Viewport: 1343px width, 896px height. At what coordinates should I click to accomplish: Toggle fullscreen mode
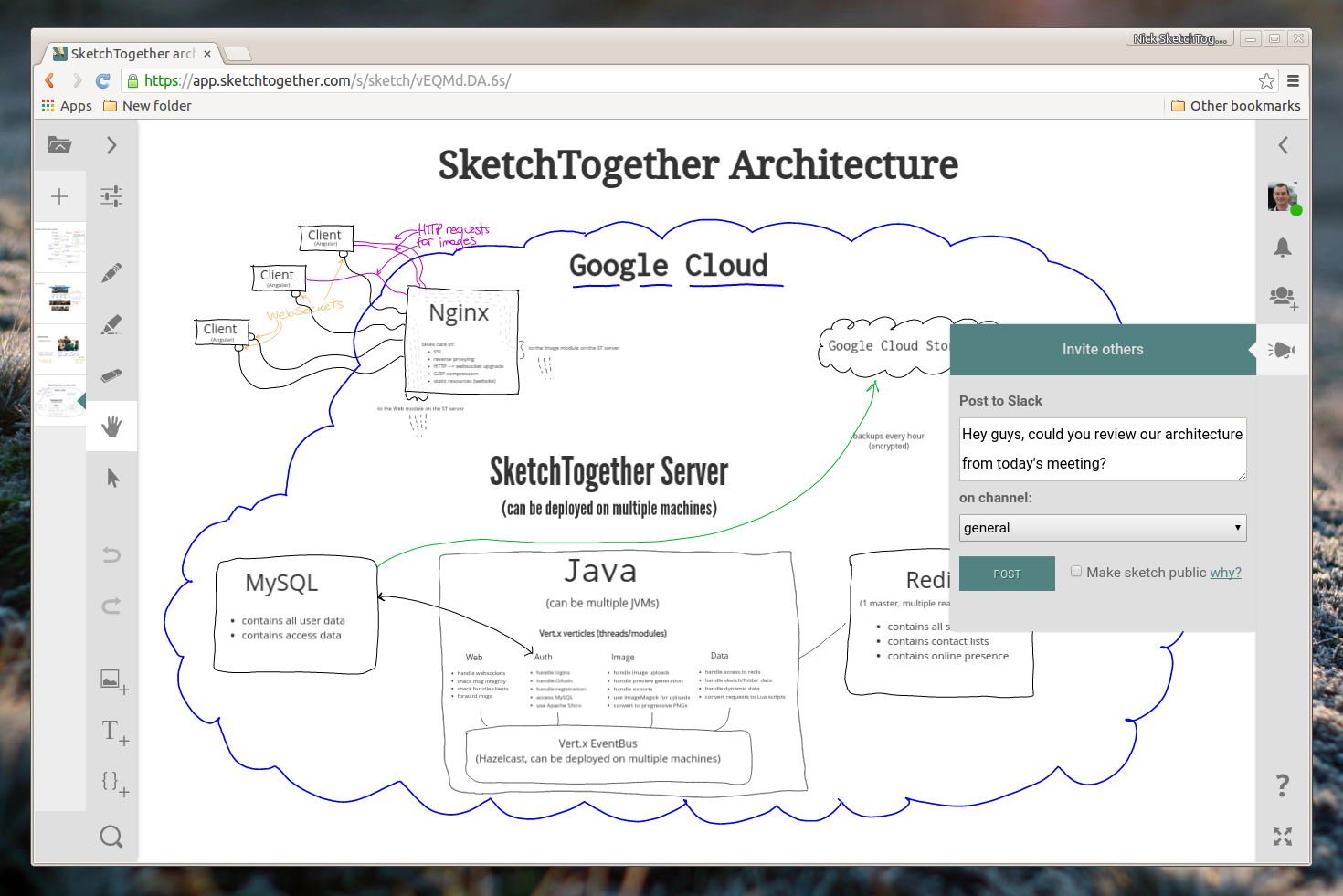tap(1283, 836)
